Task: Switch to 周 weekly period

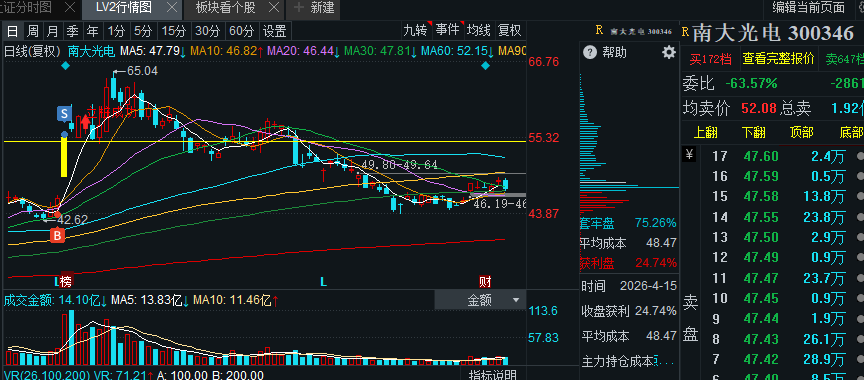Action: pos(33,30)
